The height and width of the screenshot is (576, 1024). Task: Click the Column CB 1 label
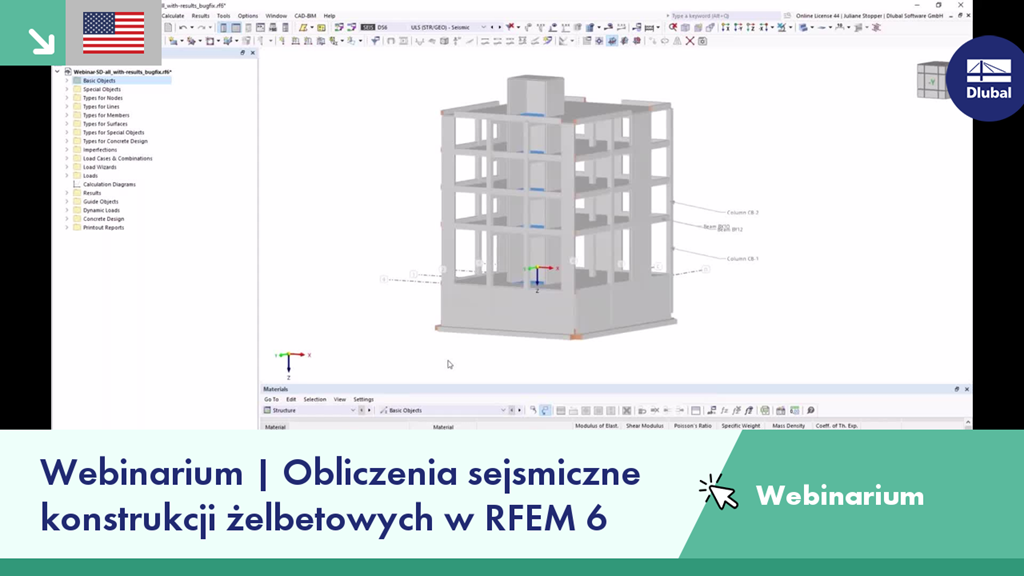pyautogui.click(x=743, y=259)
